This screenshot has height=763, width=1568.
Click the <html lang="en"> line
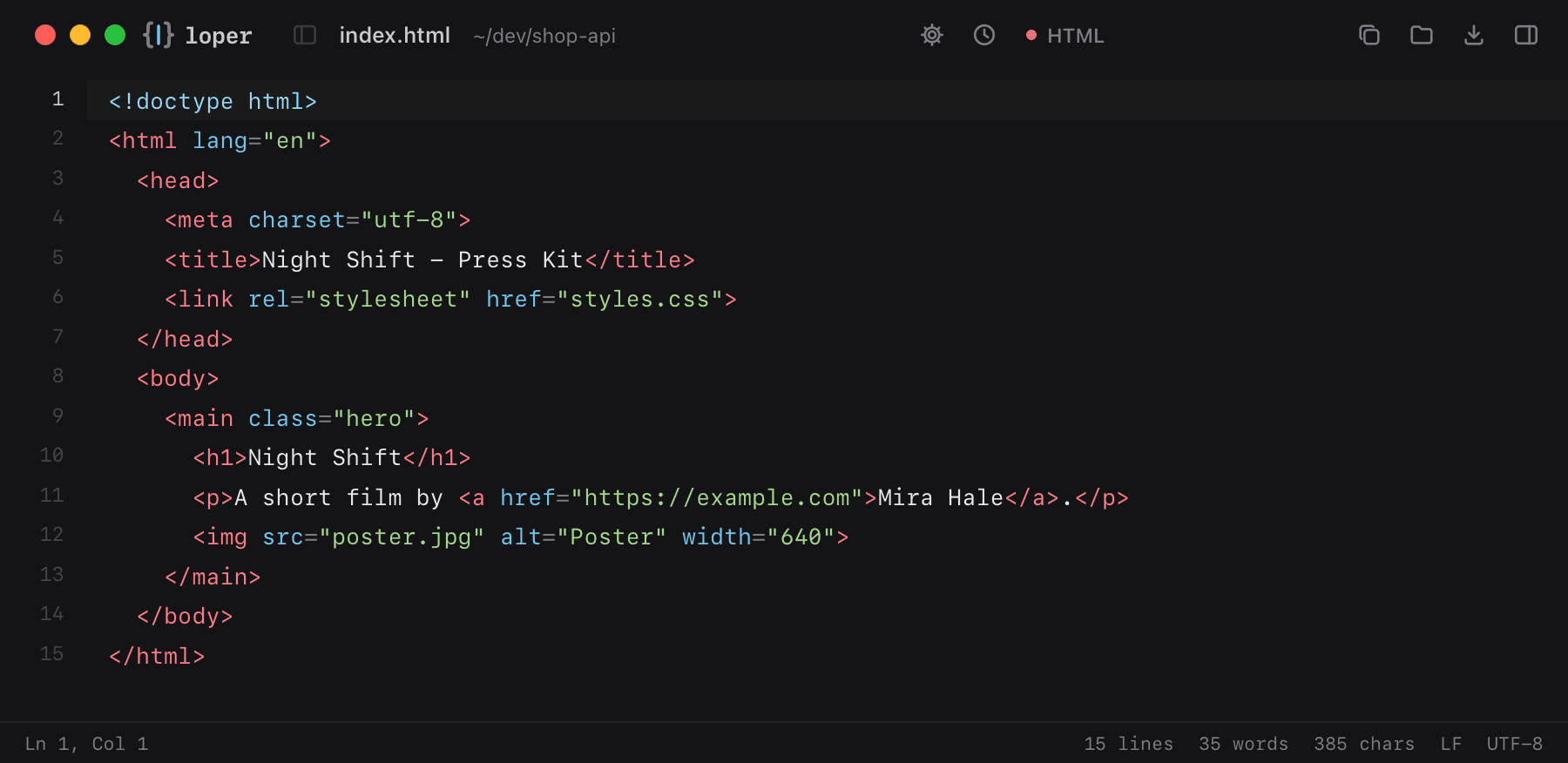pos(220,140)
